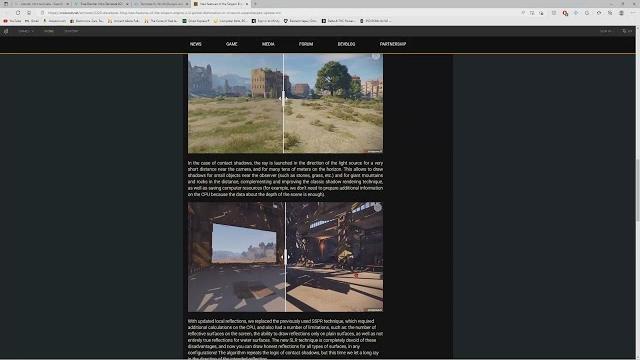Click the page vertical scrollbar thumb
Viewport: 640px width, 360px height.
(x=637, y=191)
